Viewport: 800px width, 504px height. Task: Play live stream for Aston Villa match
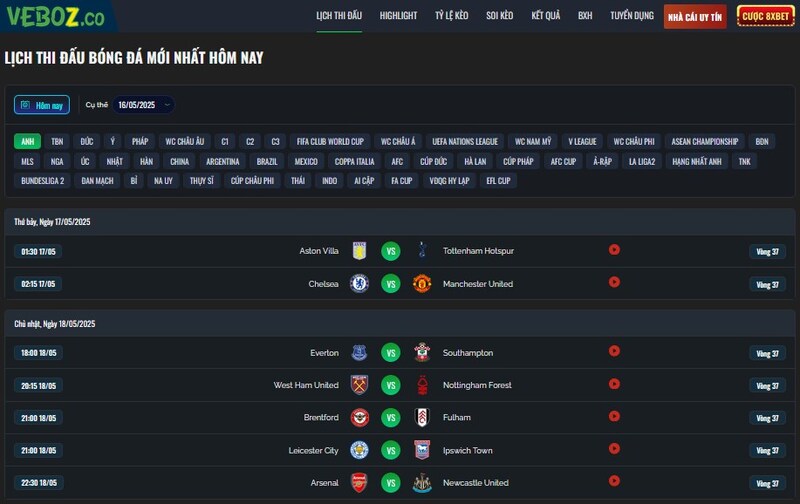click(614, 249)
